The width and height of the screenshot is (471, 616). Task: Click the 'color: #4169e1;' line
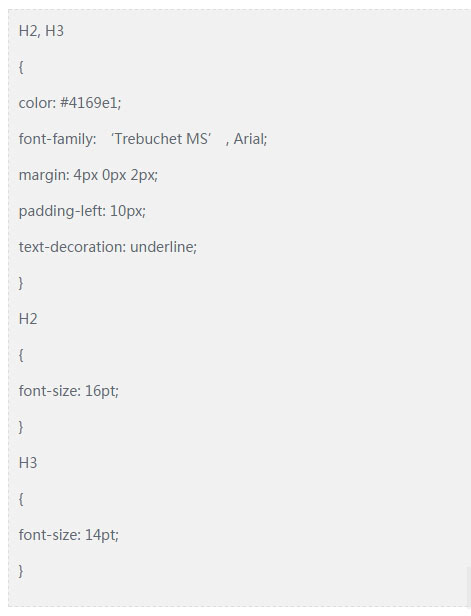[x=70, y=103]
